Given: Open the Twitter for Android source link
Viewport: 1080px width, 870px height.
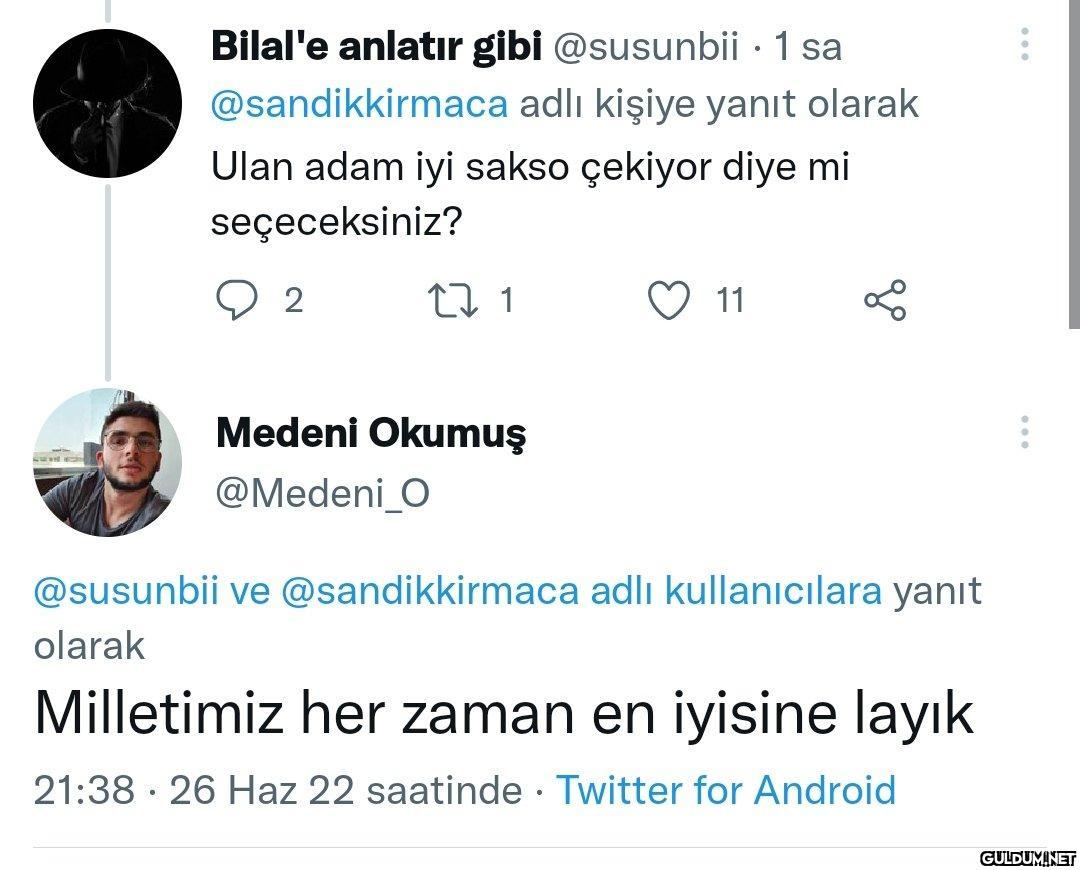Looking at the screenshot, I should 726,790.
